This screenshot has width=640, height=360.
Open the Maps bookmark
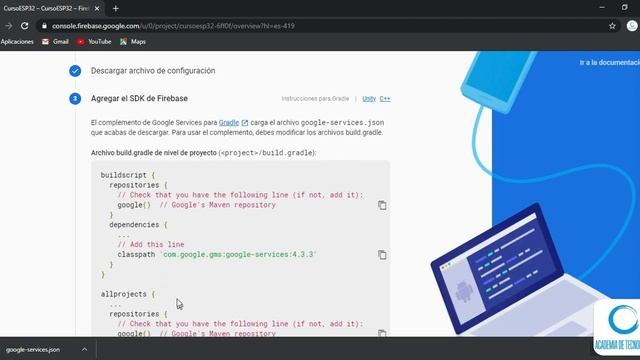point(133,42)
